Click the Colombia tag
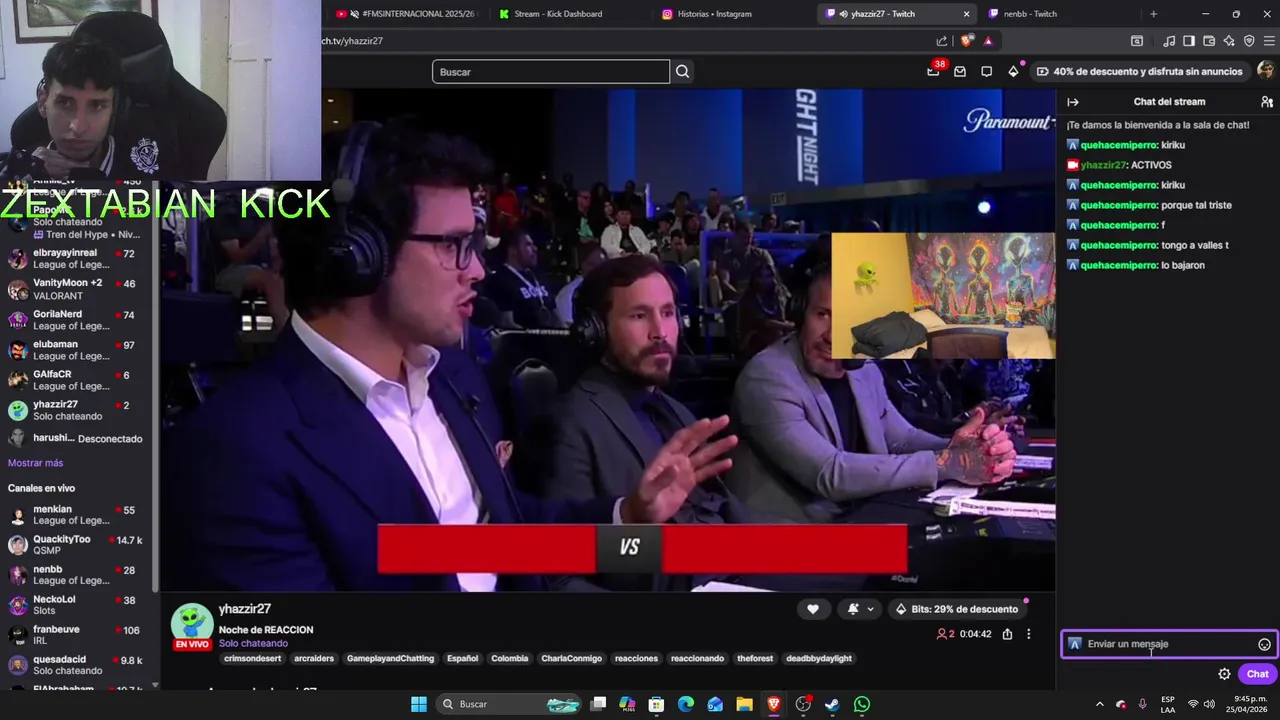Screen dimensions: 1280x720 510,659
